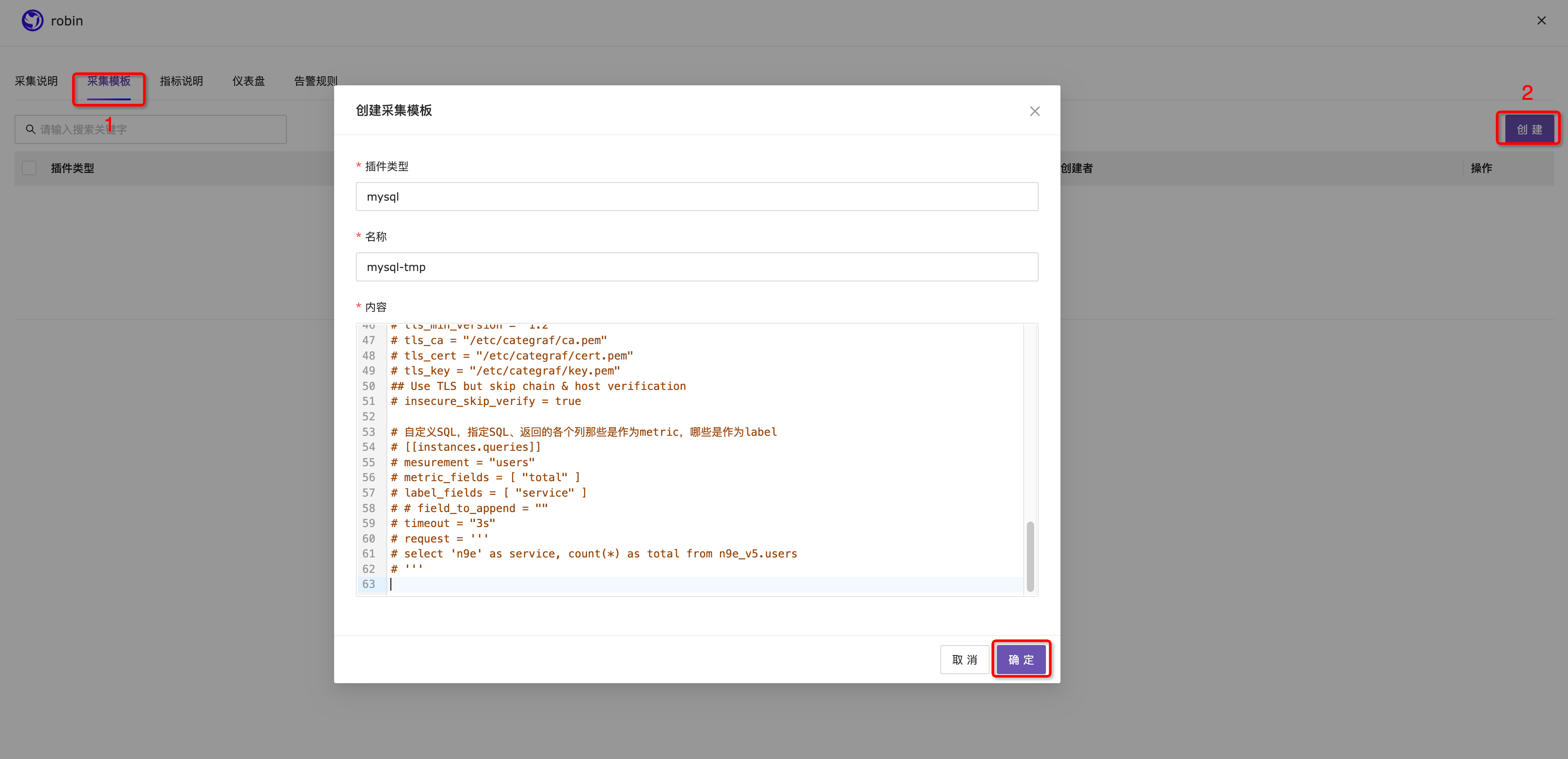Close the robin panel with top-right X

click(x=1541, y=21)
